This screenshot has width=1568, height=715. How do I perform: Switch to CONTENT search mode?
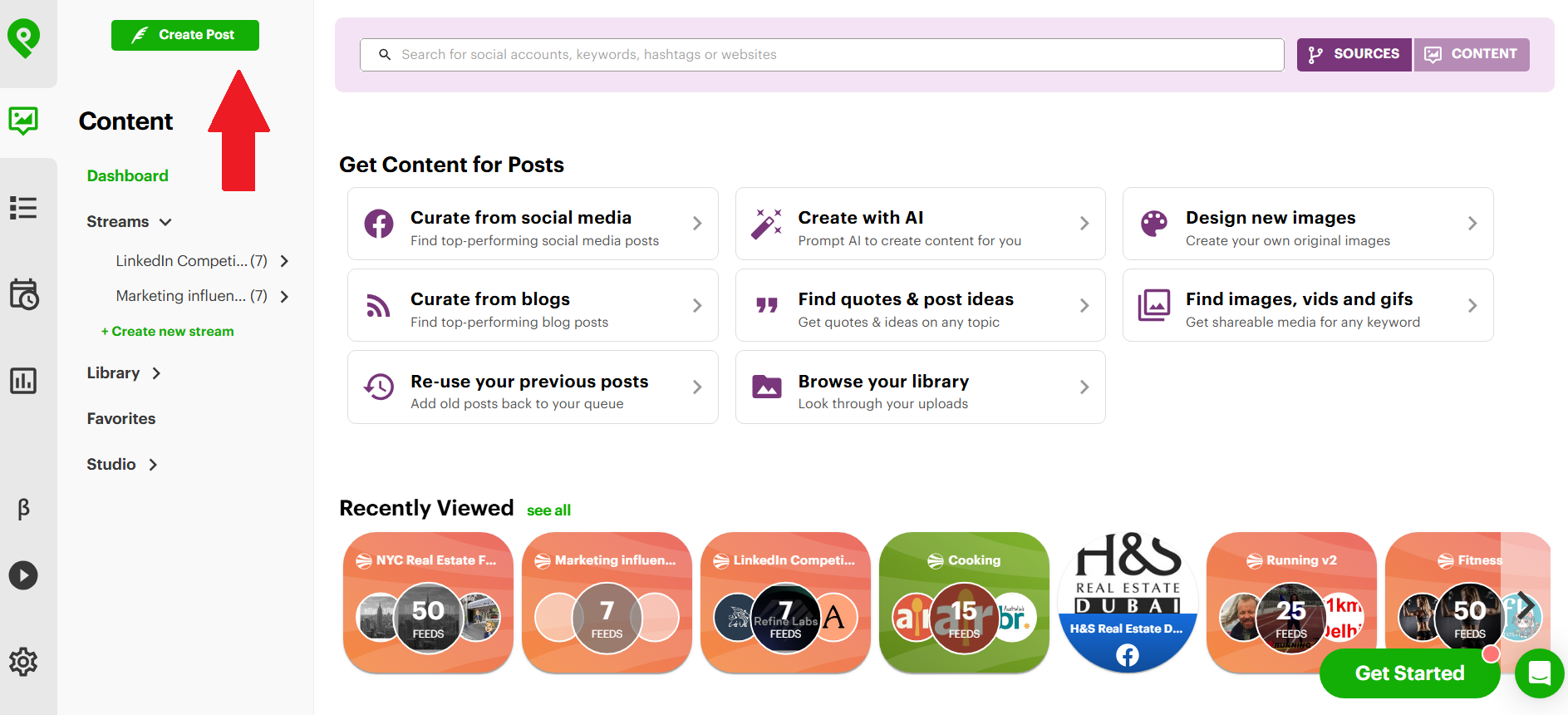(x=1472, y=55)
